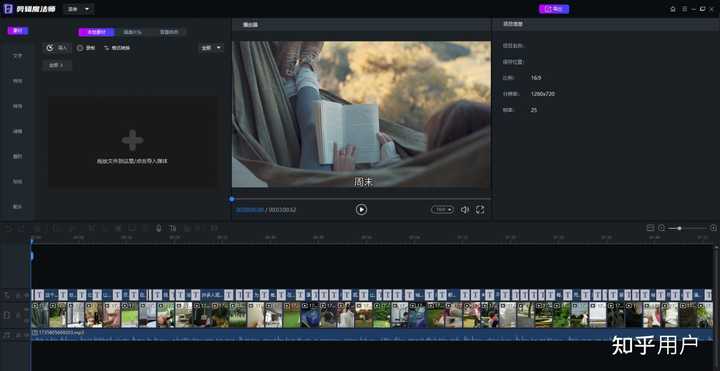Click the timeline vertical scrollbar
The height and width of the screenshot is (371, 720).
716,308
